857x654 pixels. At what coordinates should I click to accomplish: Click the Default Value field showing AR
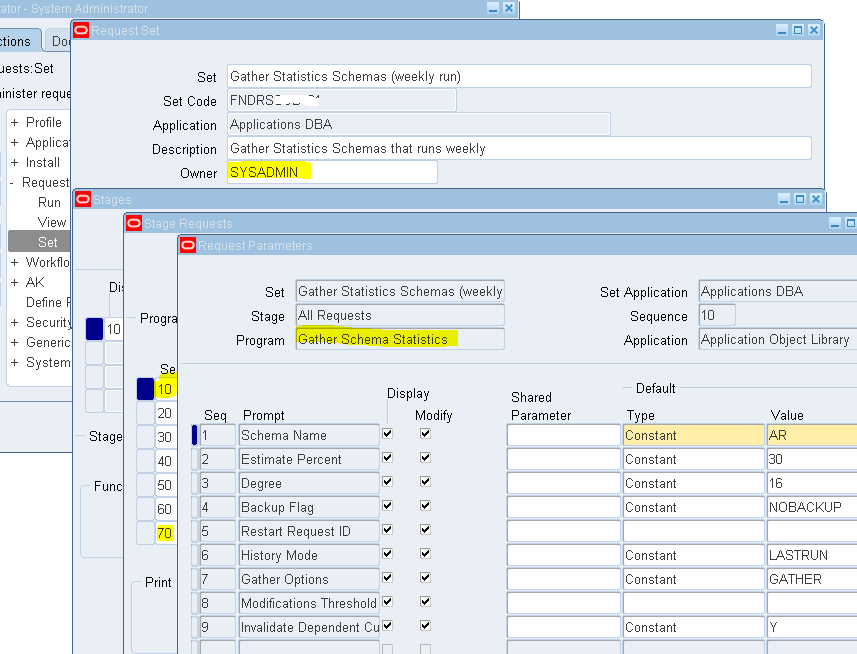[x=812, y=435]
